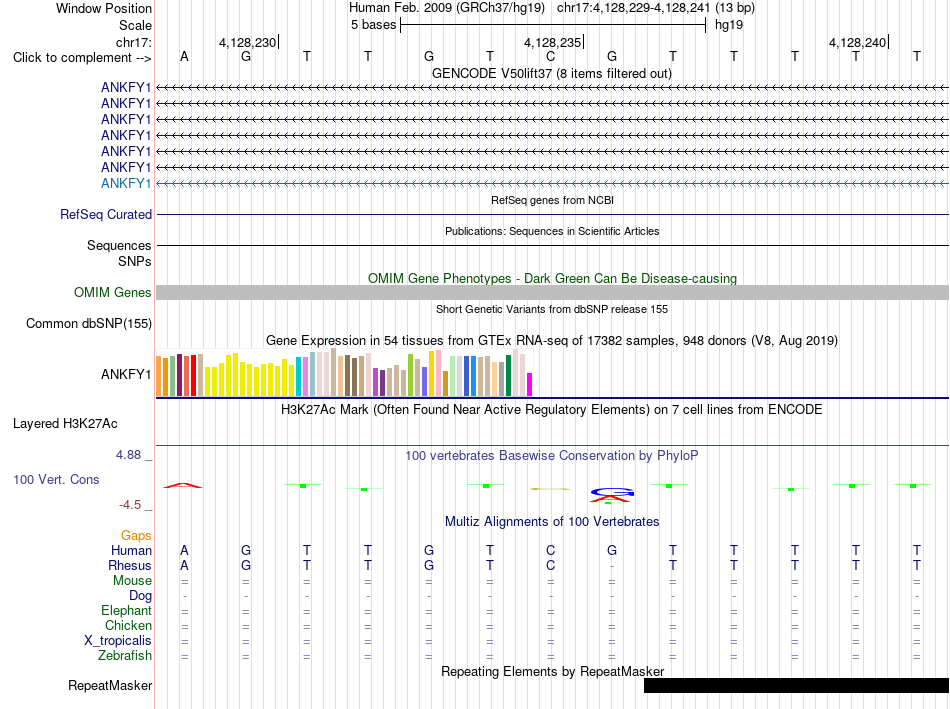The width and height of the screenshot is (950, 709).
Task: Open the 100 Vert. Cons track label
Action: coord(56,479)
